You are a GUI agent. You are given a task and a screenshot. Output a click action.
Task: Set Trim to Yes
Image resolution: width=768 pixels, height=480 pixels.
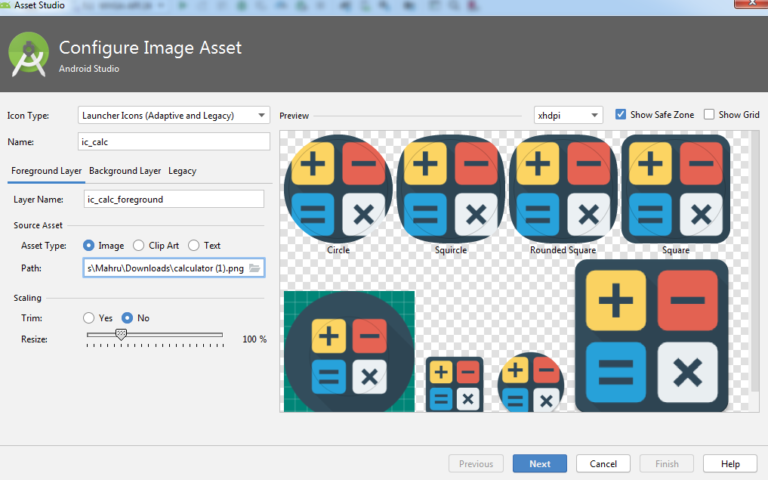[89, 318]
